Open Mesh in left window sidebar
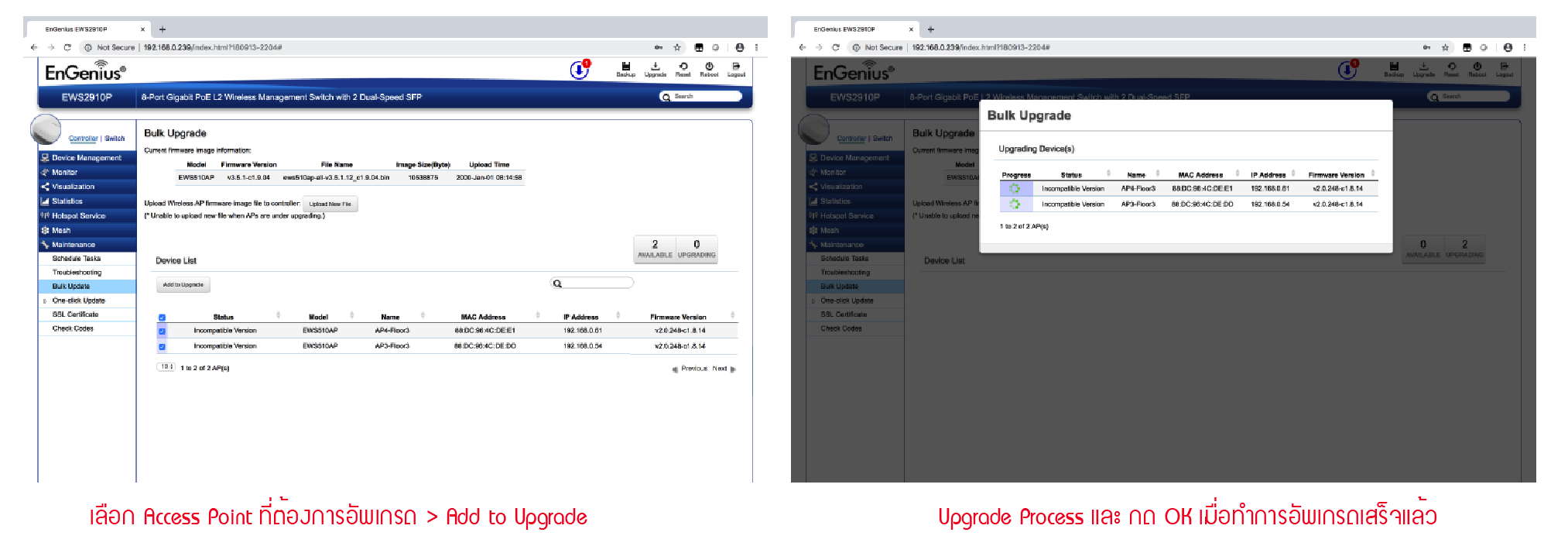This screenshot has height=553, width=1568. click(87, 231)
